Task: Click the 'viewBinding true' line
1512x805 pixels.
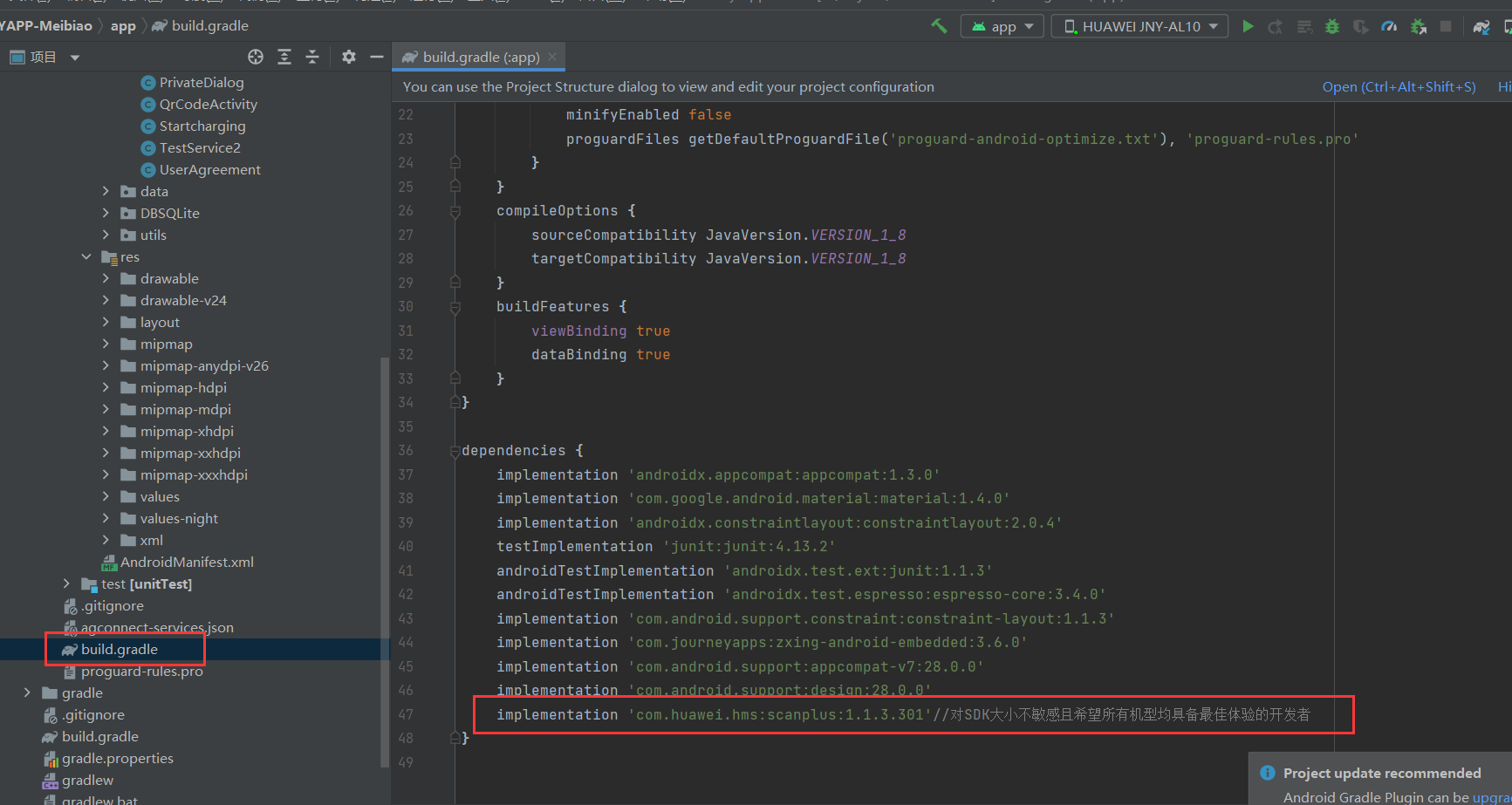Action: 601,331
